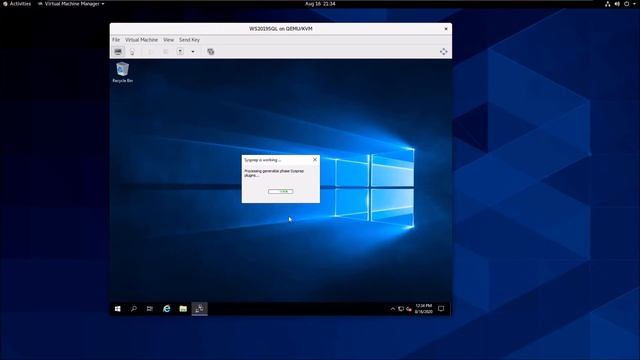Viewport: 640px width, 360px height.
Task: Open the Manage VM Snapshots icon
Action: click(x=211, y=52)
